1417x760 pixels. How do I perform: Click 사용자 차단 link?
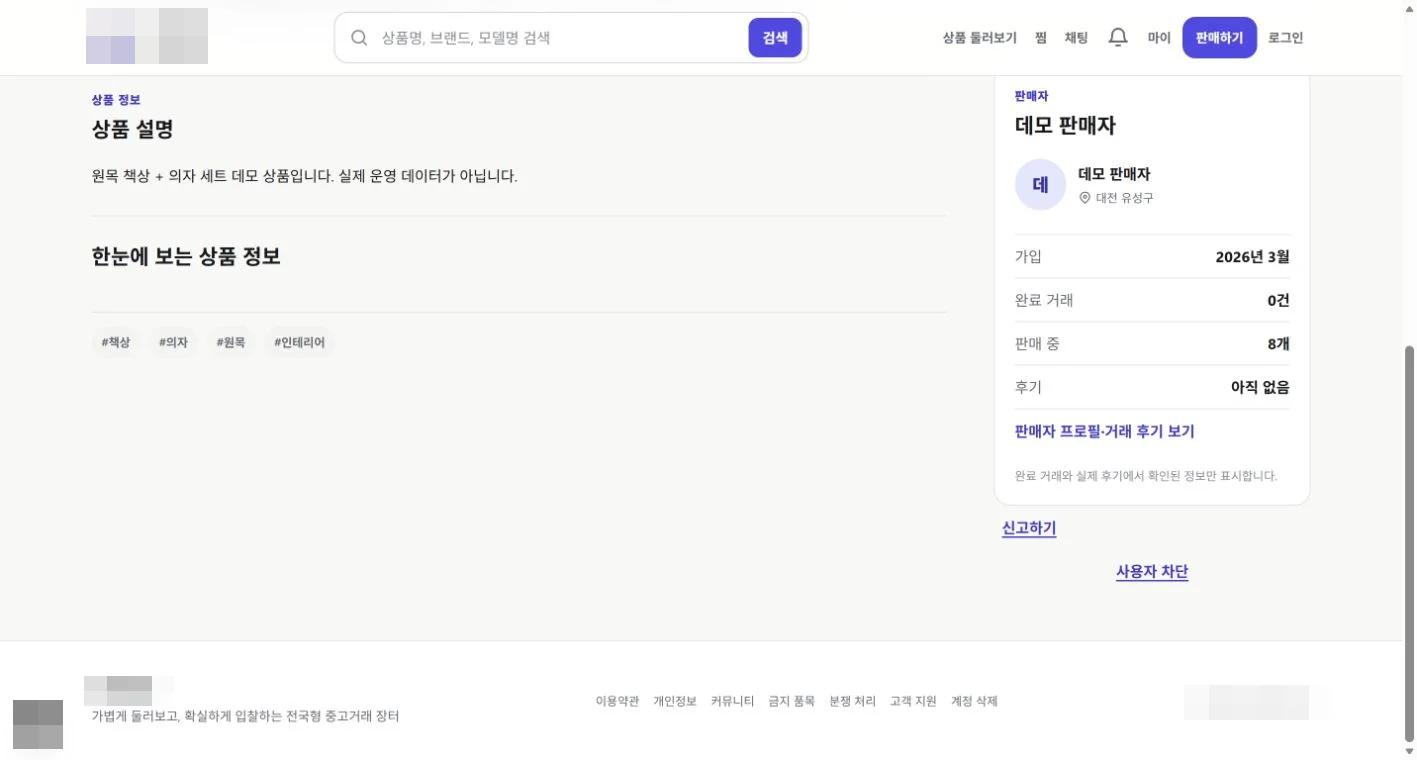[x=1152, y=572]
